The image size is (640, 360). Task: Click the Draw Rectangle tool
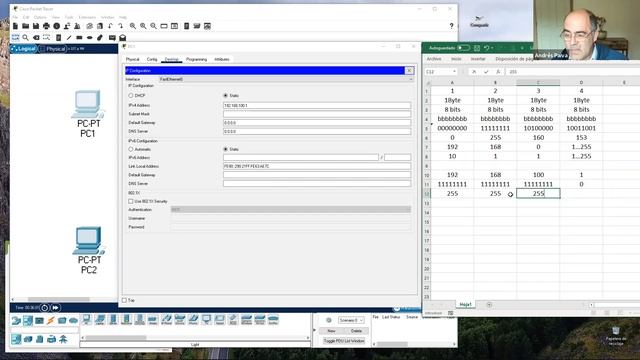(x=79, y=38)
